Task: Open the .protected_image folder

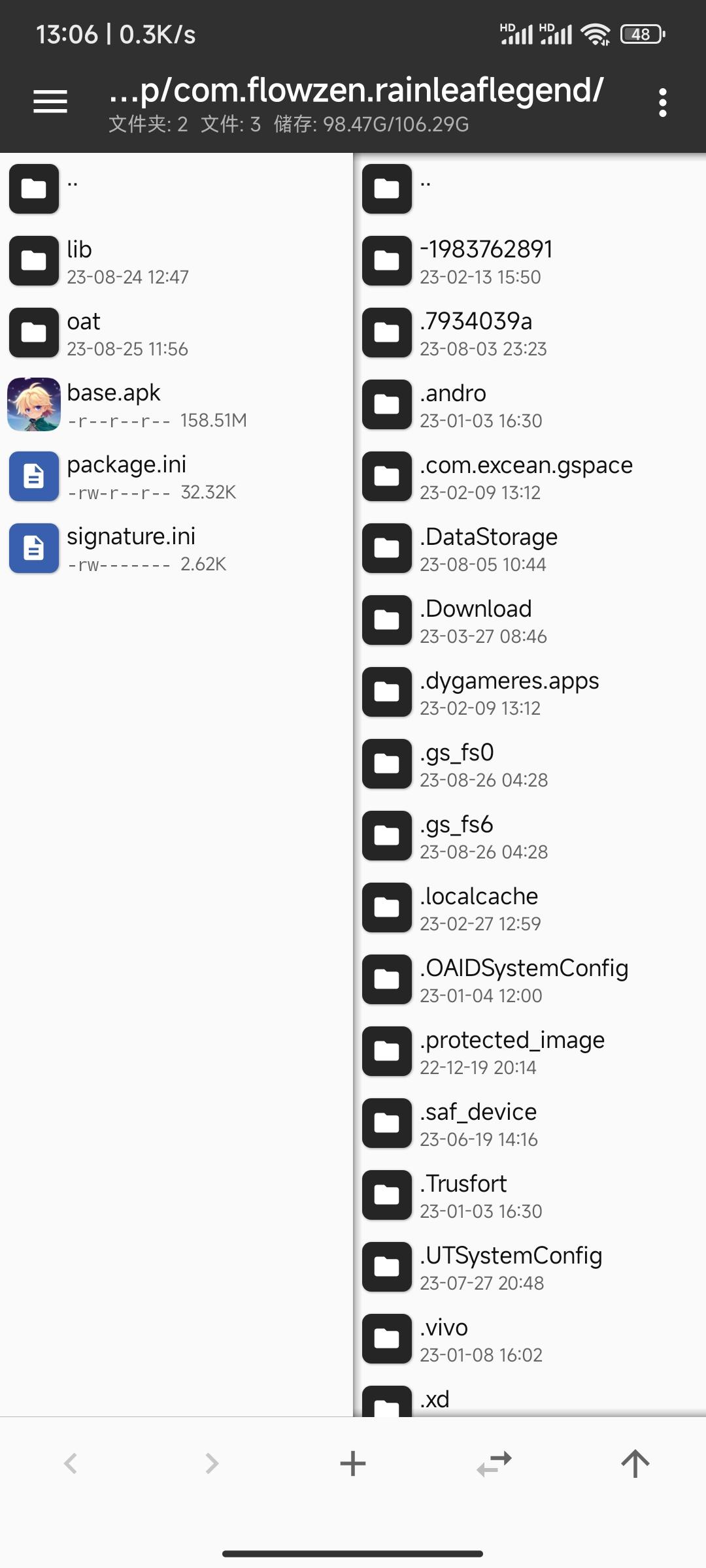Action: 530,1051
